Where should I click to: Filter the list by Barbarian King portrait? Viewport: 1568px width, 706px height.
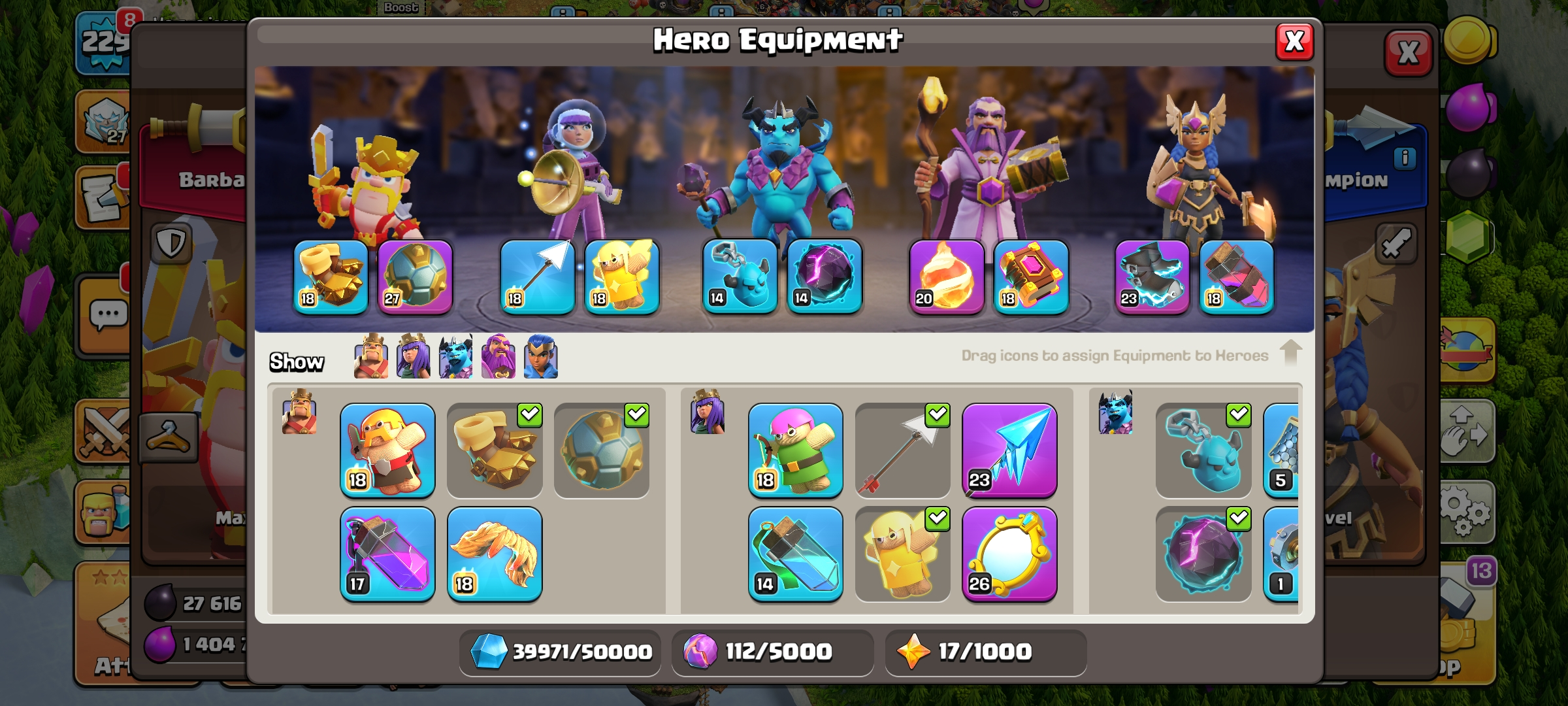click(371, 356)
